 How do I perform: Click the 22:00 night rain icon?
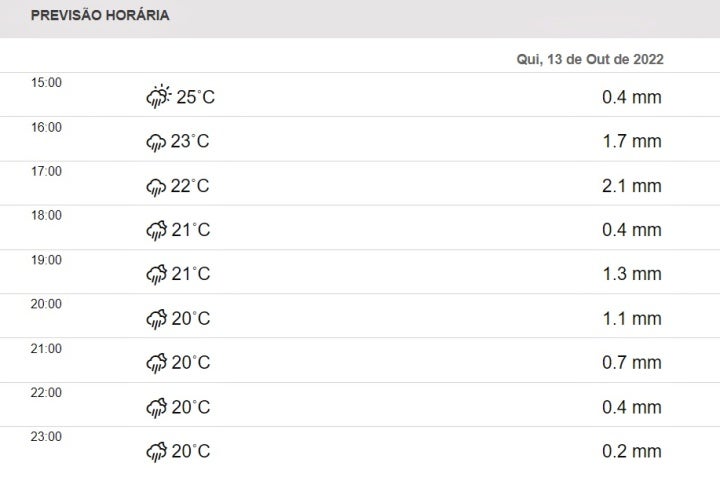tap(156, 407)
